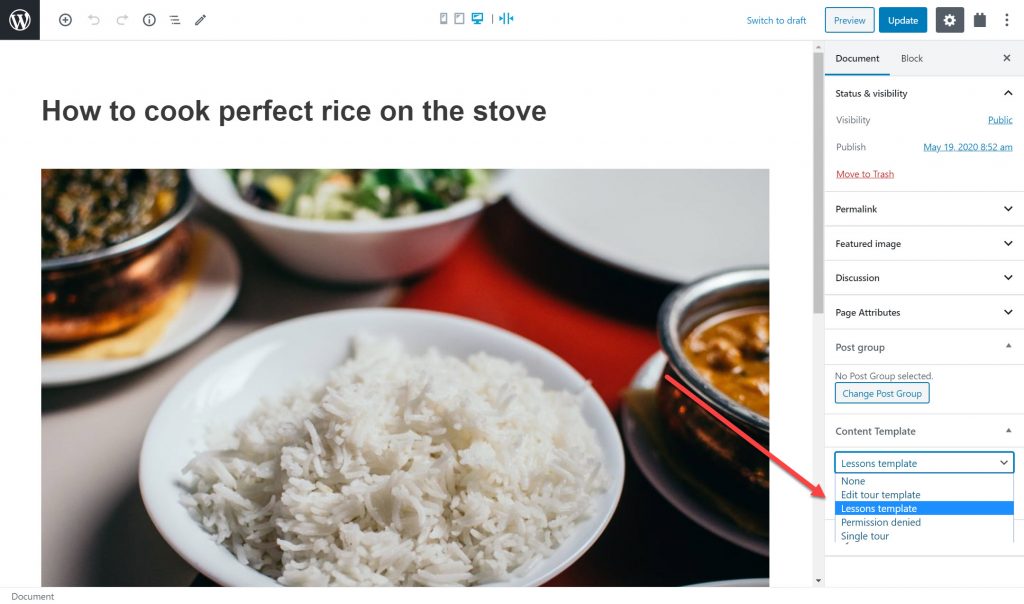
Task: Expand the Permalink panel
Action: point(924,209)
